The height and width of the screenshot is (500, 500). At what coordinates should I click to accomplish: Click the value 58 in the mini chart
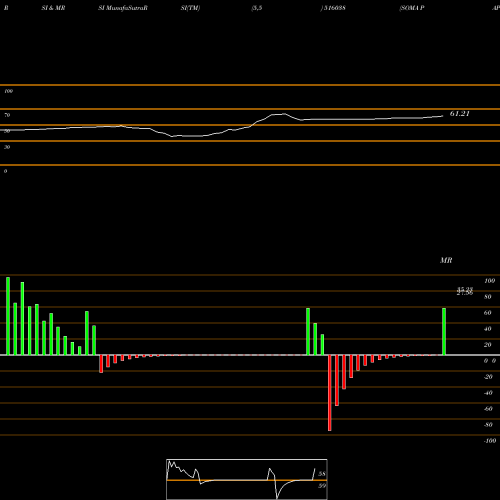coord(322,474)
